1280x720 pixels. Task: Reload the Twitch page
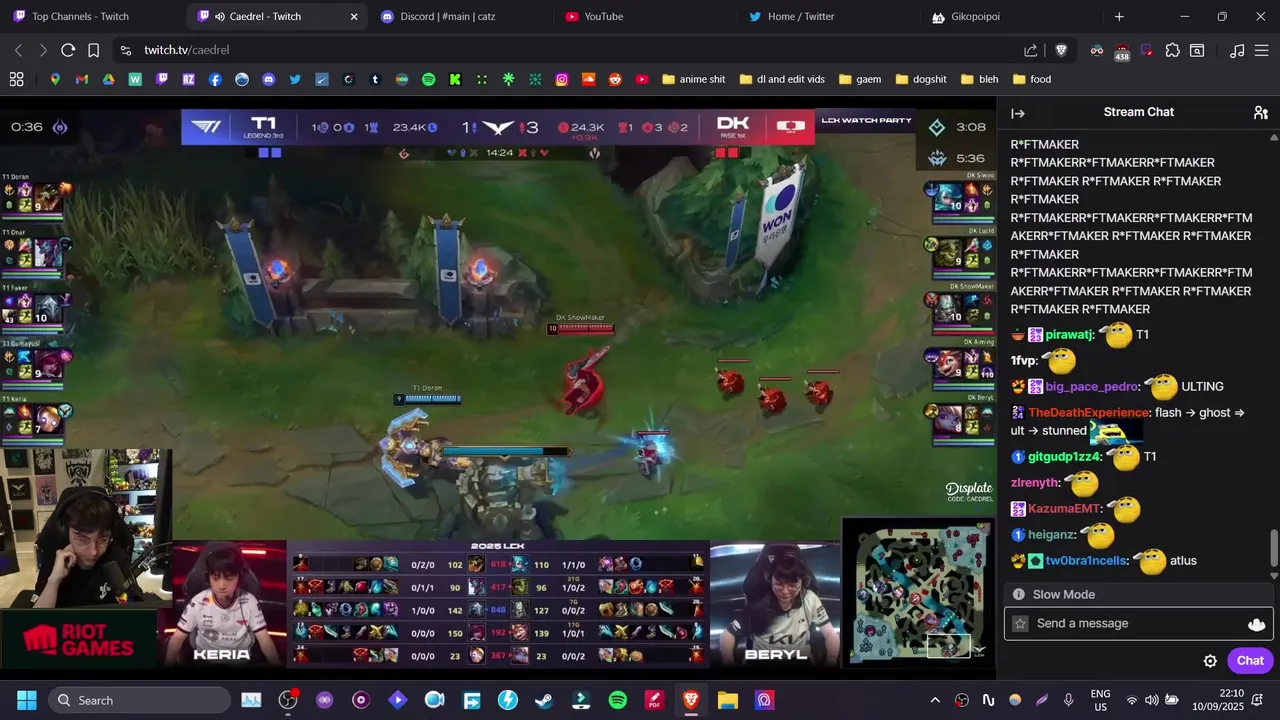pyautogui.click(x=68, y=50)
